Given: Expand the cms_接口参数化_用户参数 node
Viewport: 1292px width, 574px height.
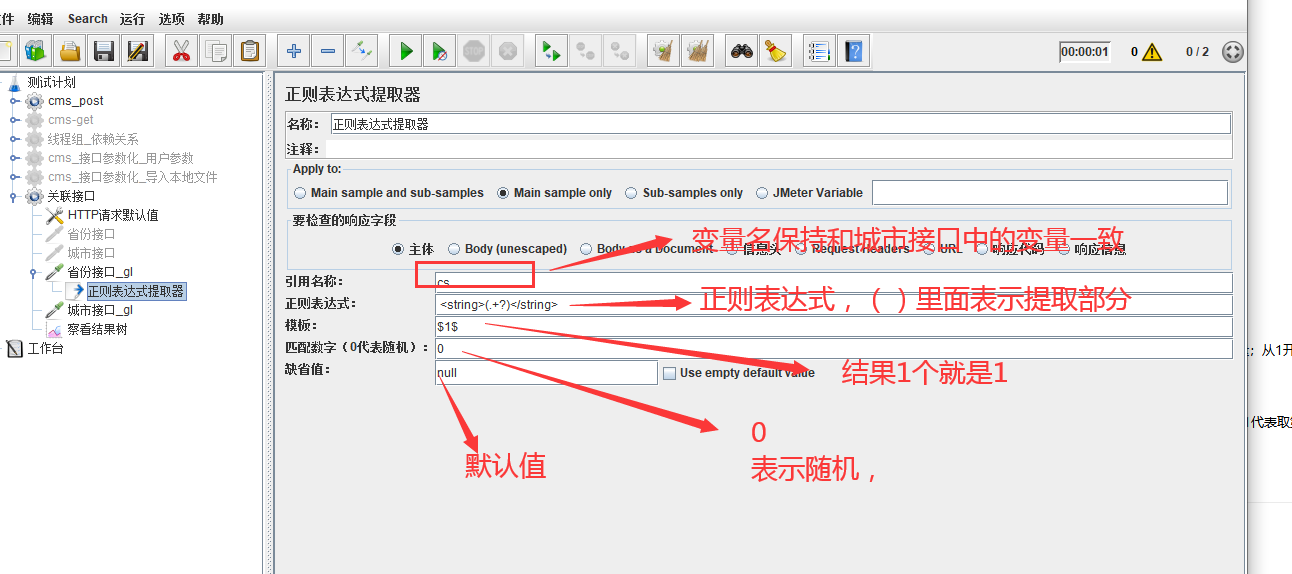Looking at the screenshot, I should pyautogui.click(x=14, y=158).
